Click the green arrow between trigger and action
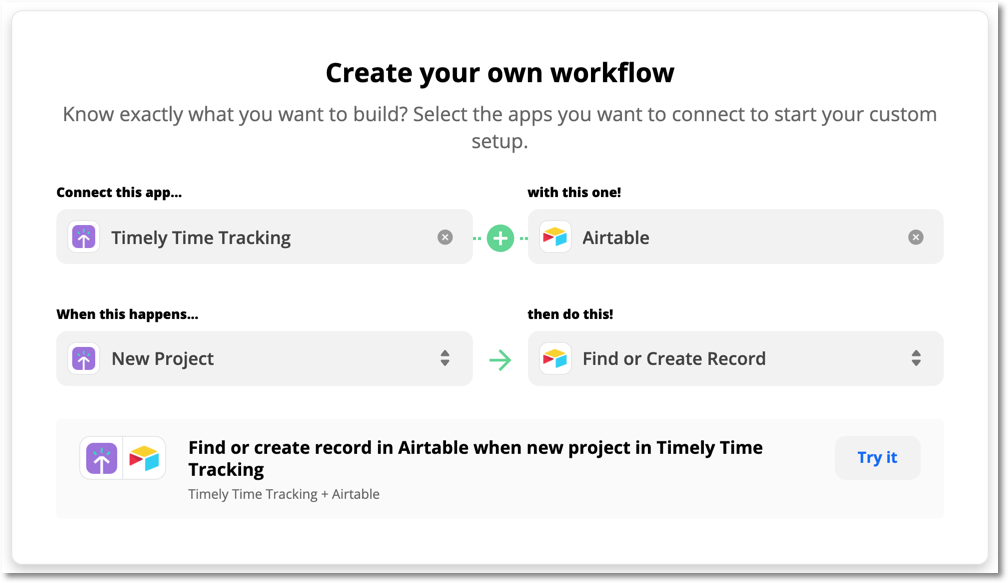The height and width of the screenshot is (583, 1008). pyautogui.click(x=500, y=358)
